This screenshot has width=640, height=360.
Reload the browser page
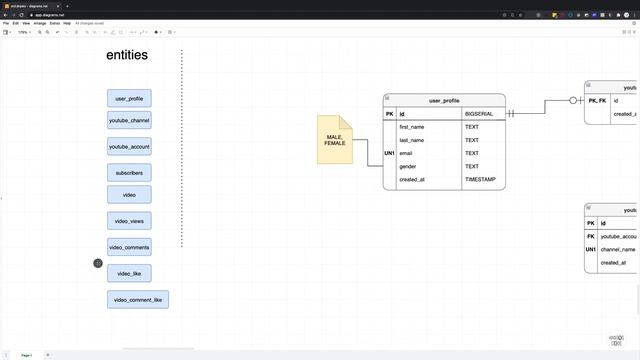[x=21, y=15]
